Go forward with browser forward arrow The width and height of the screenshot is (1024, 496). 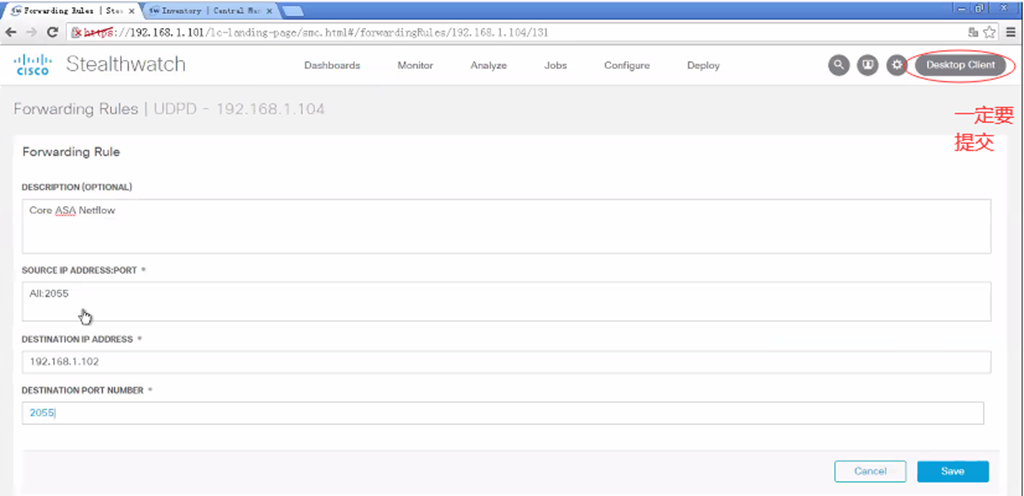tap(31, 32)
